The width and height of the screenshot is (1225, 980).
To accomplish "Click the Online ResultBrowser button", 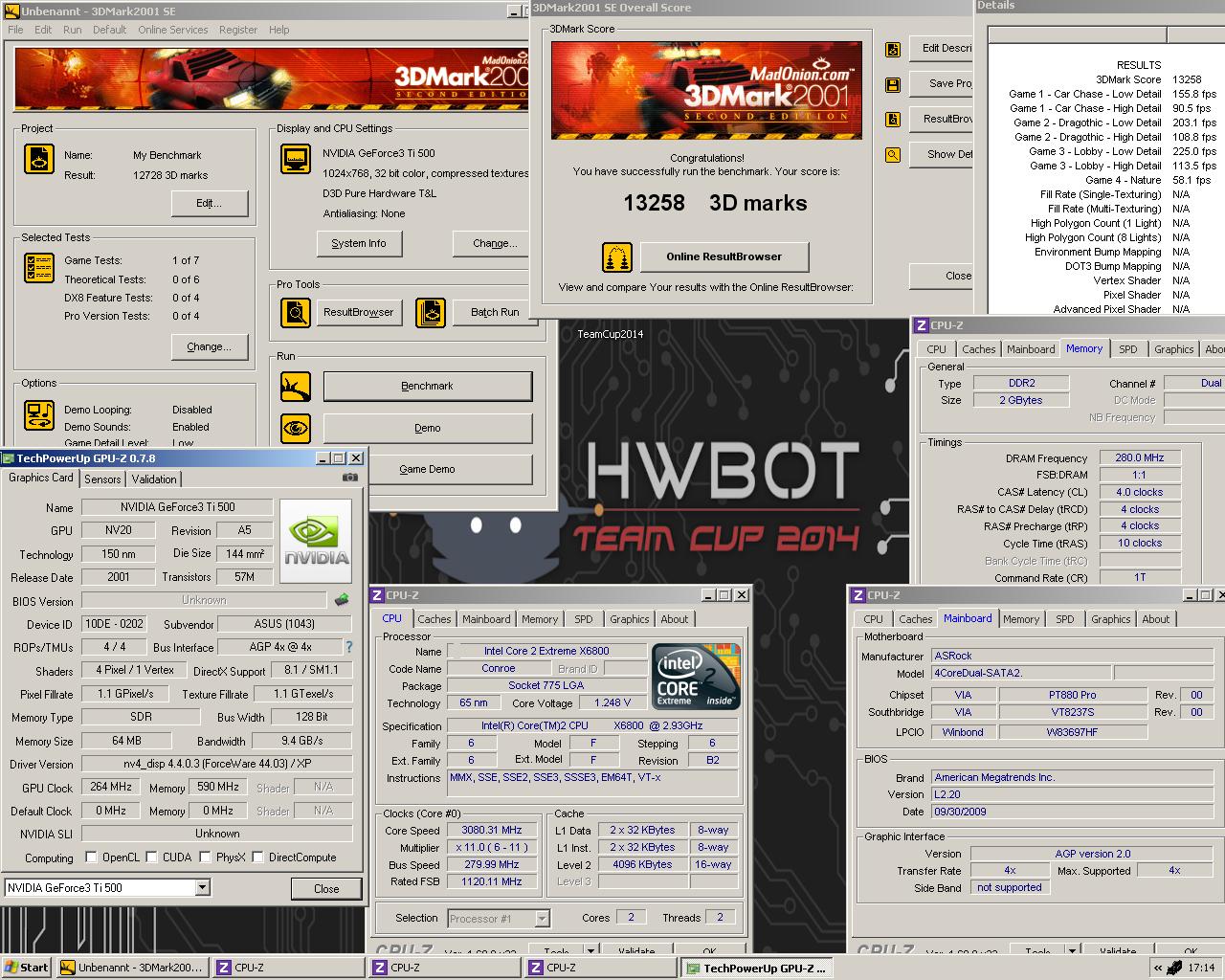I will tap(724, 256).
